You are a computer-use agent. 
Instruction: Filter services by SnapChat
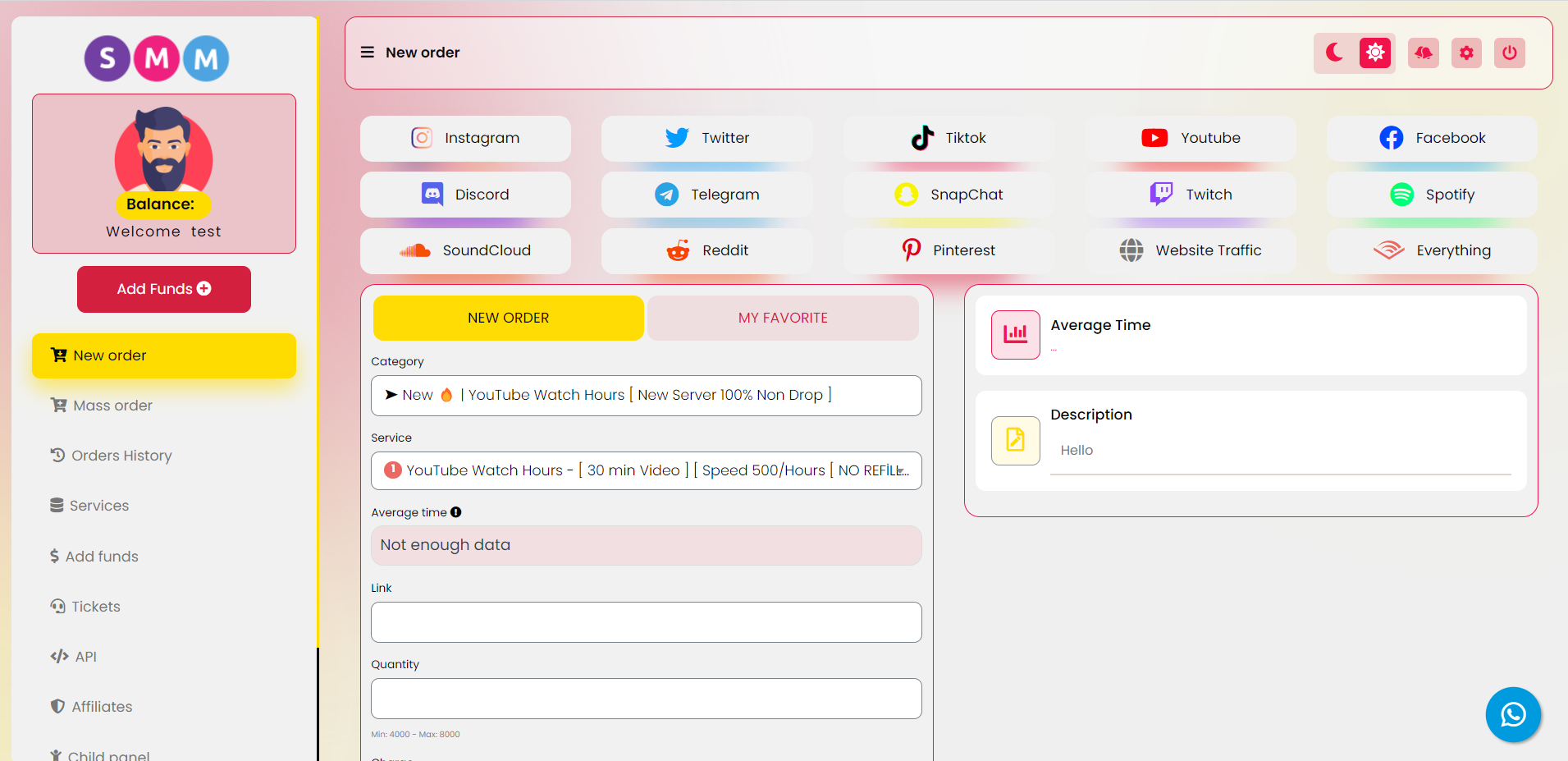pos(949,195)
